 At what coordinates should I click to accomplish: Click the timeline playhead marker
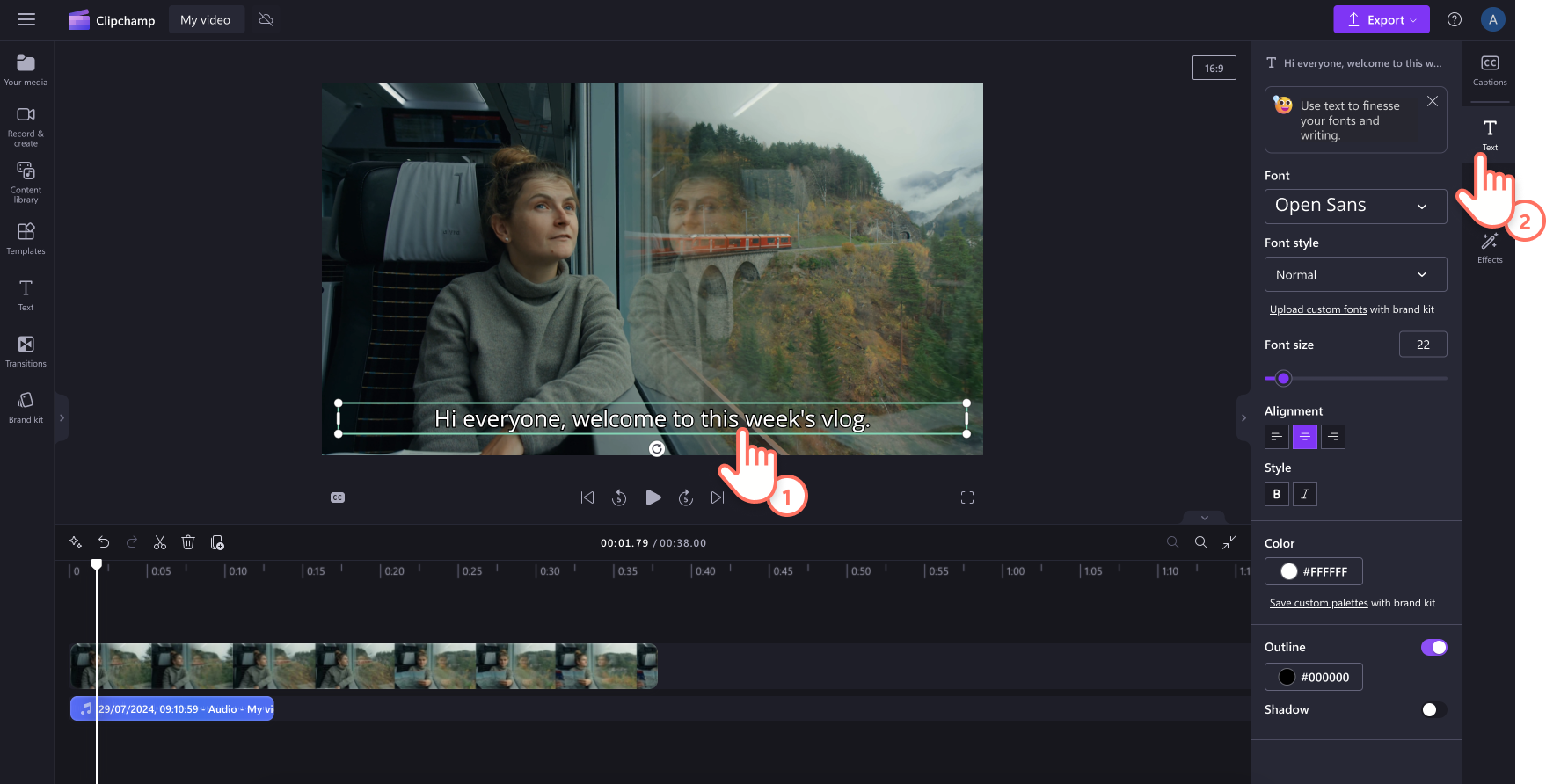[97, 564]
